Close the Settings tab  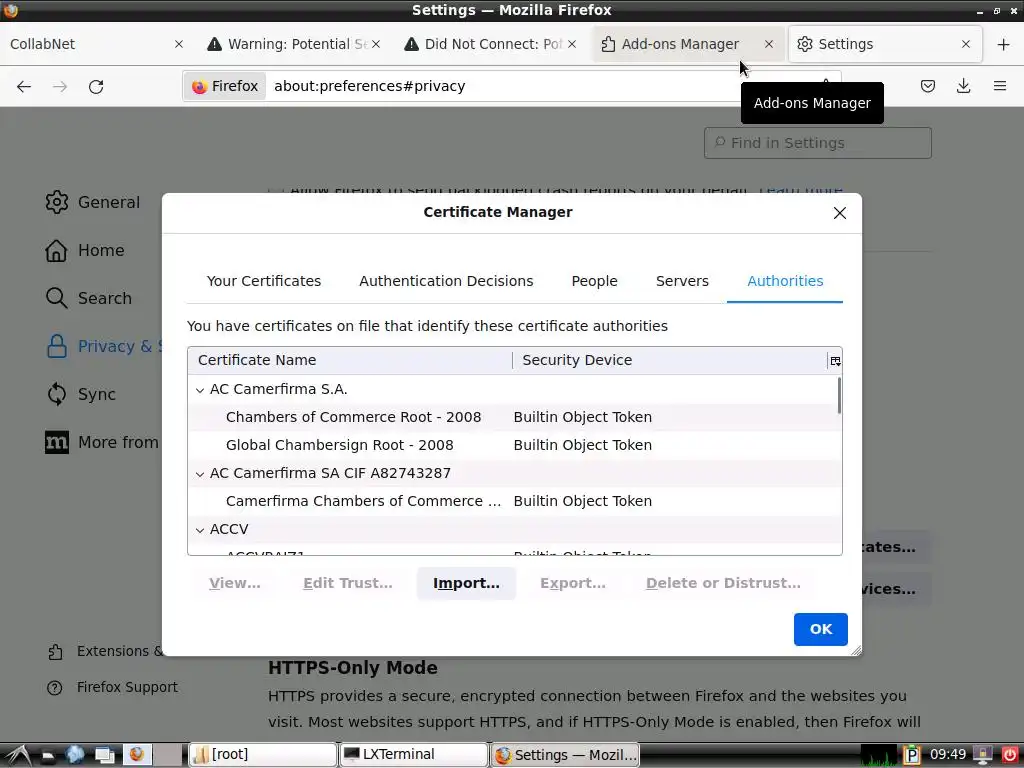966,44
